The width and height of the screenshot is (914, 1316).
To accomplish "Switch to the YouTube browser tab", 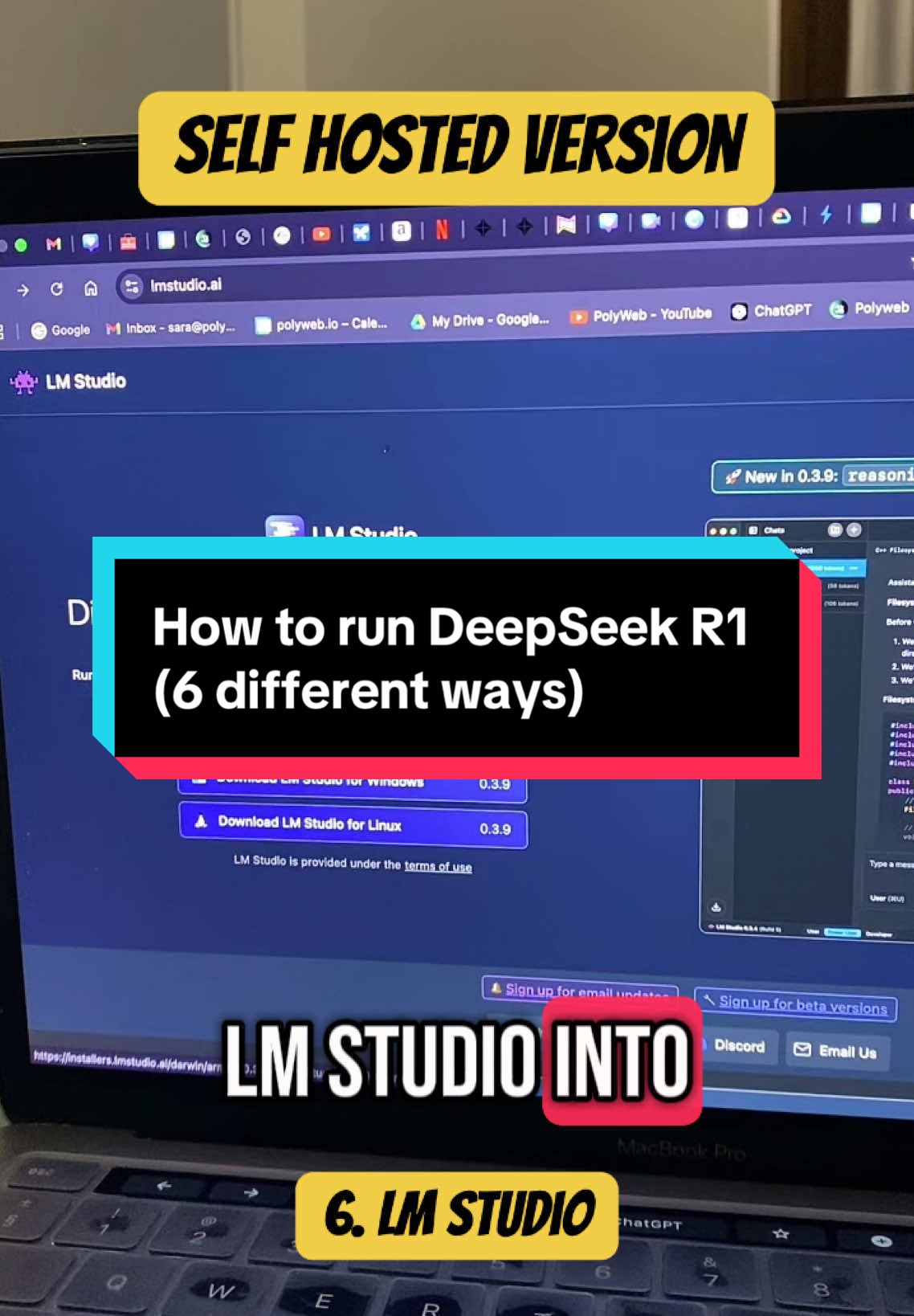I will point(321,234).
